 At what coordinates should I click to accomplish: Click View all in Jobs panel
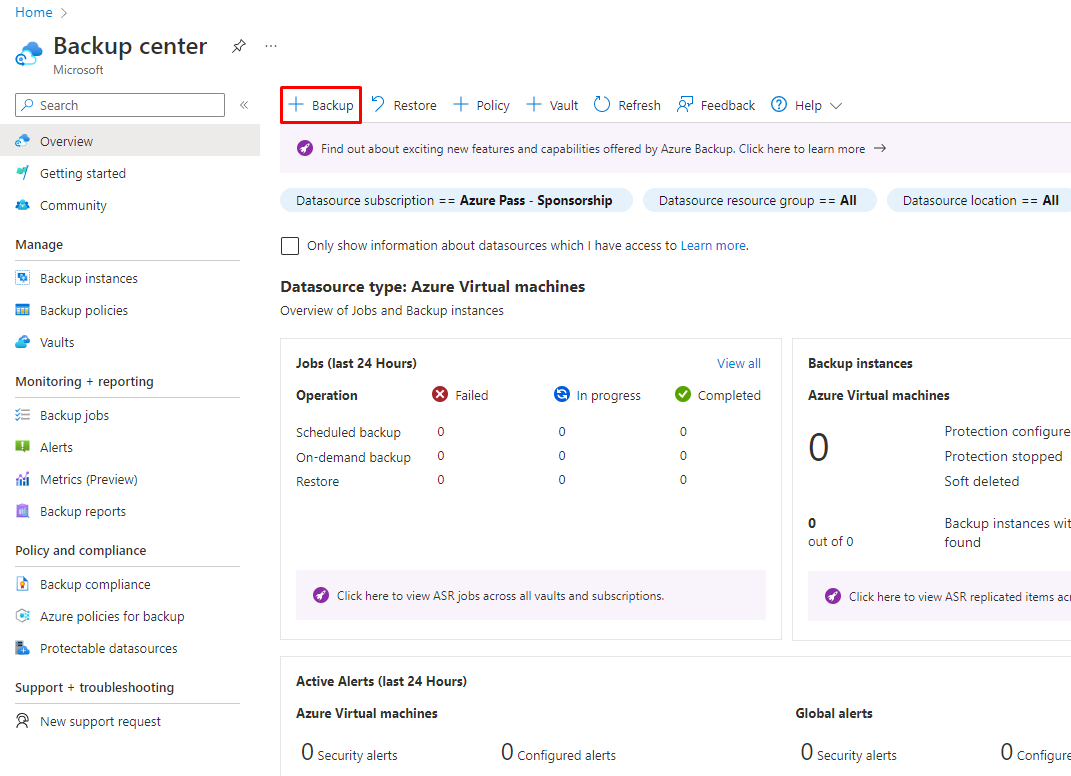(x=738, y=363)
